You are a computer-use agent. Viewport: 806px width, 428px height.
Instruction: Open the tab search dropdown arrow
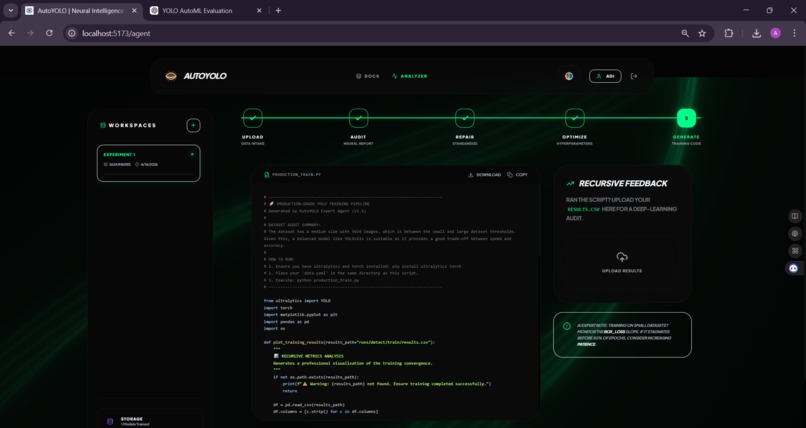[x=11, y=11]
